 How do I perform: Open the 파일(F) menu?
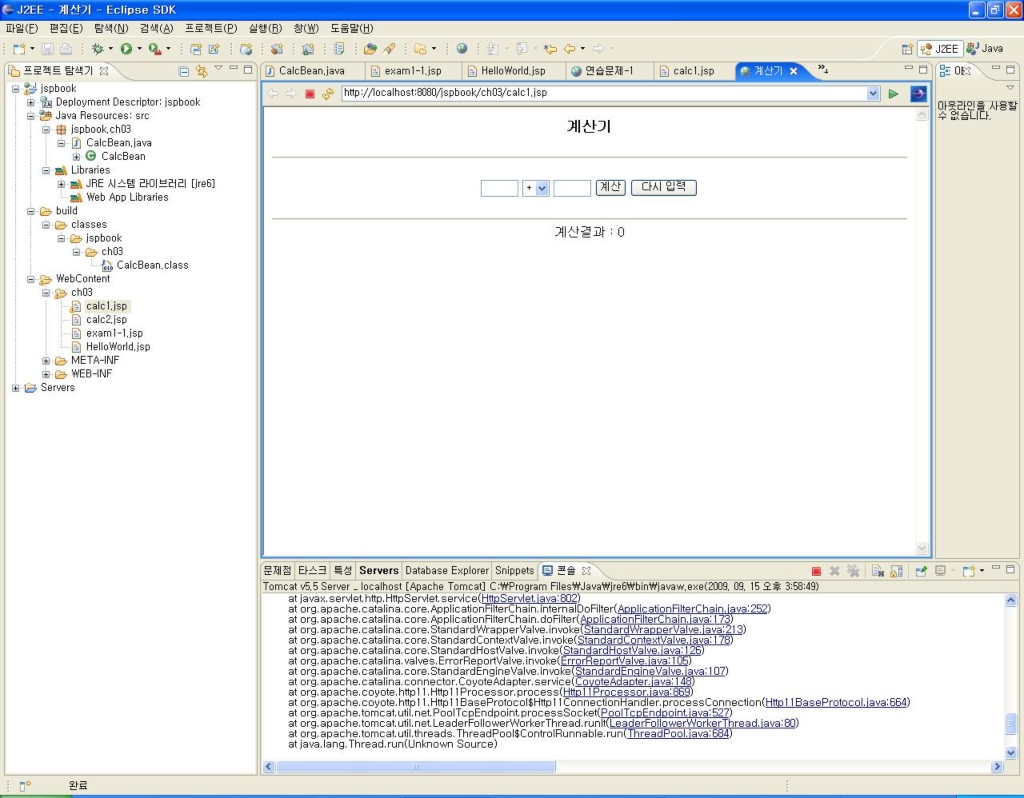click(x=22, y=28)
